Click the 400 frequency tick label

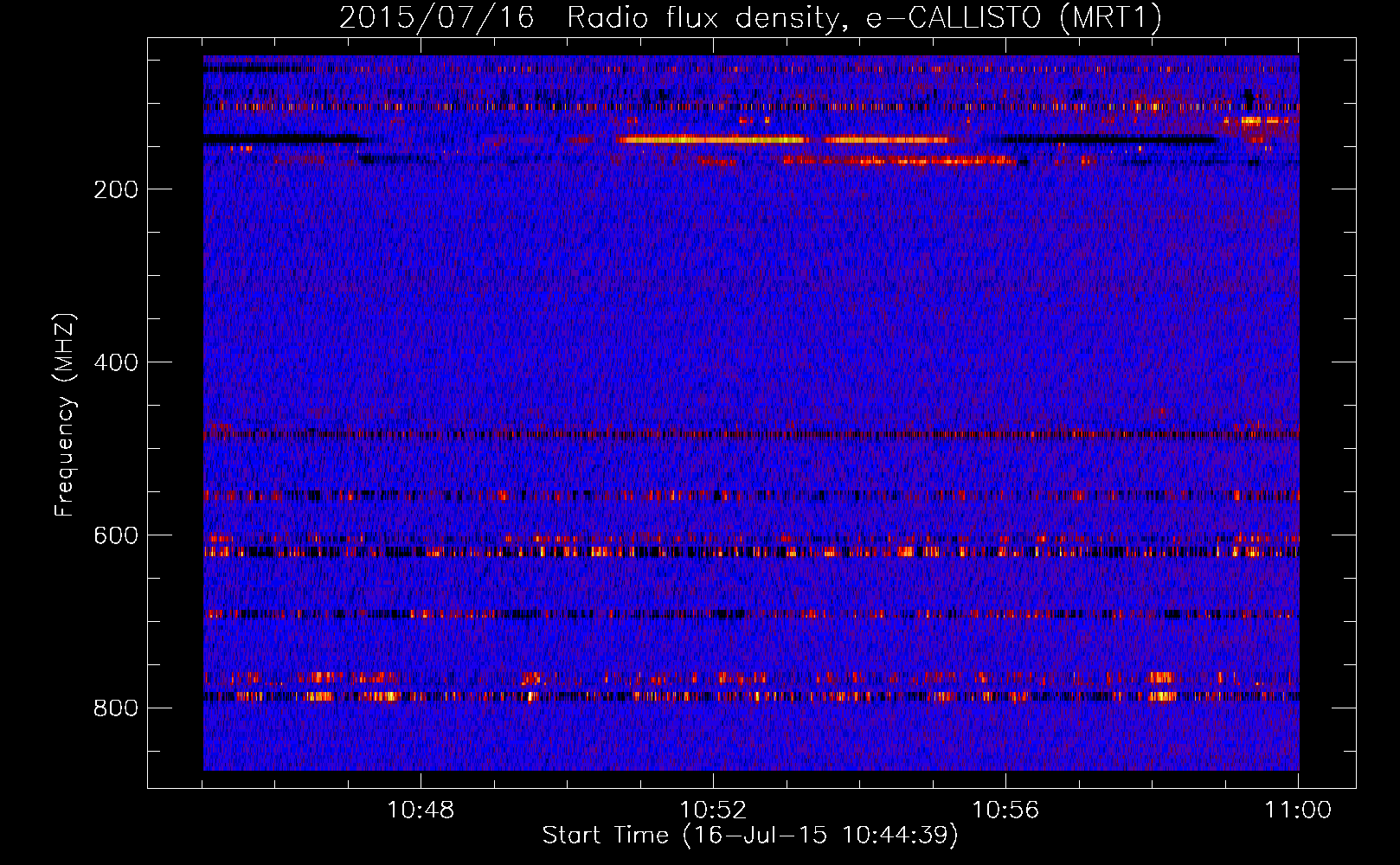pos(116,362)
